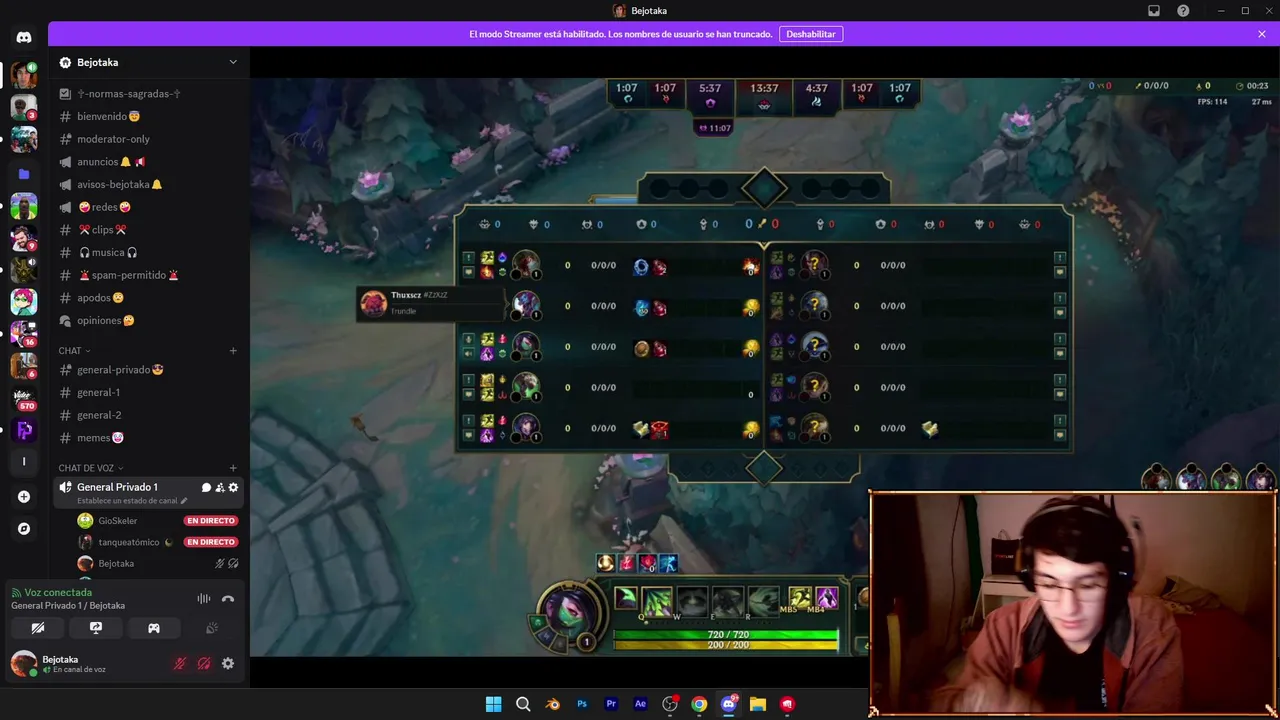This screenshot has height=720, width=1280.
Task: Open the Discord inbox icon in title bar
Action: 1154,11
